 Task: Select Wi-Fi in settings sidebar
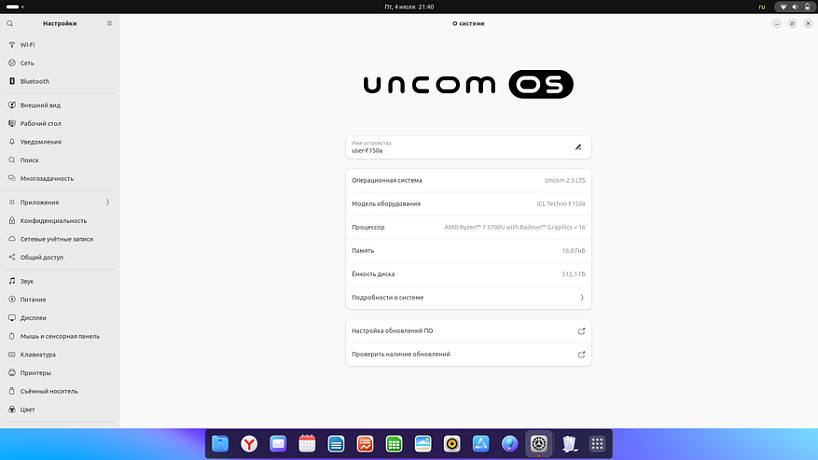(28, 45)
